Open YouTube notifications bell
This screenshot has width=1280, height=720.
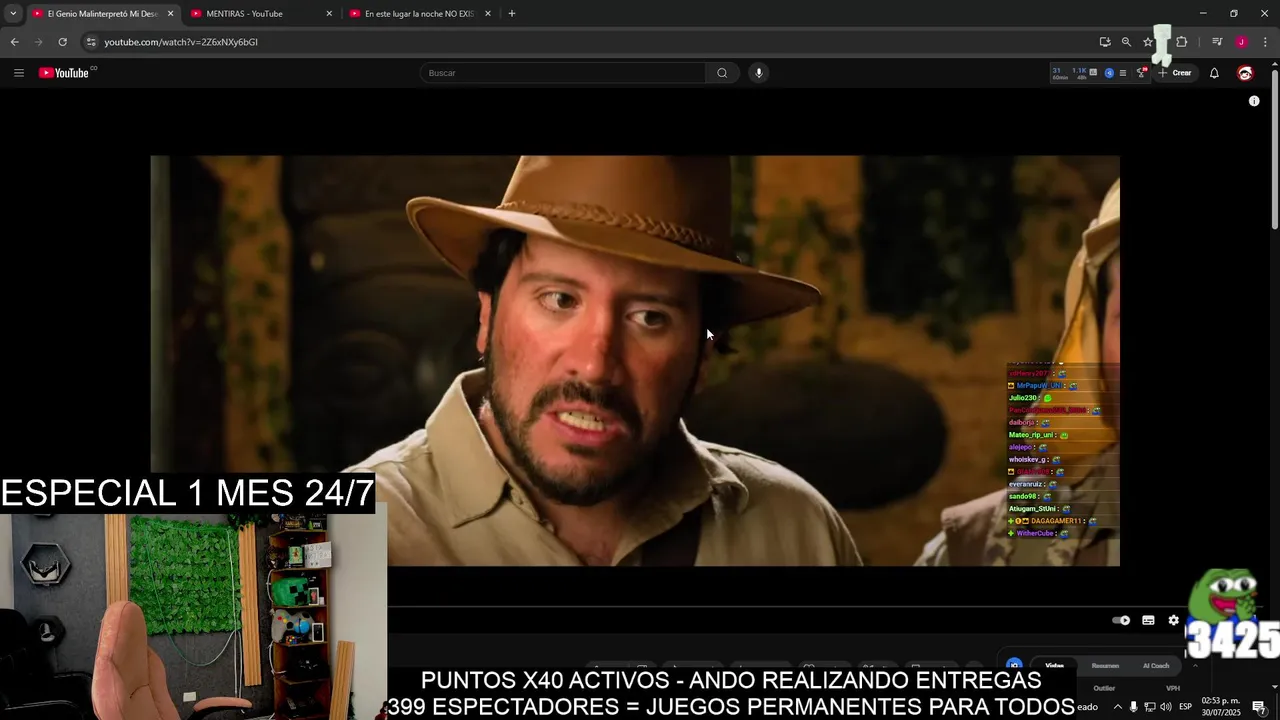pyautogui.click(x=1214, y=73)
